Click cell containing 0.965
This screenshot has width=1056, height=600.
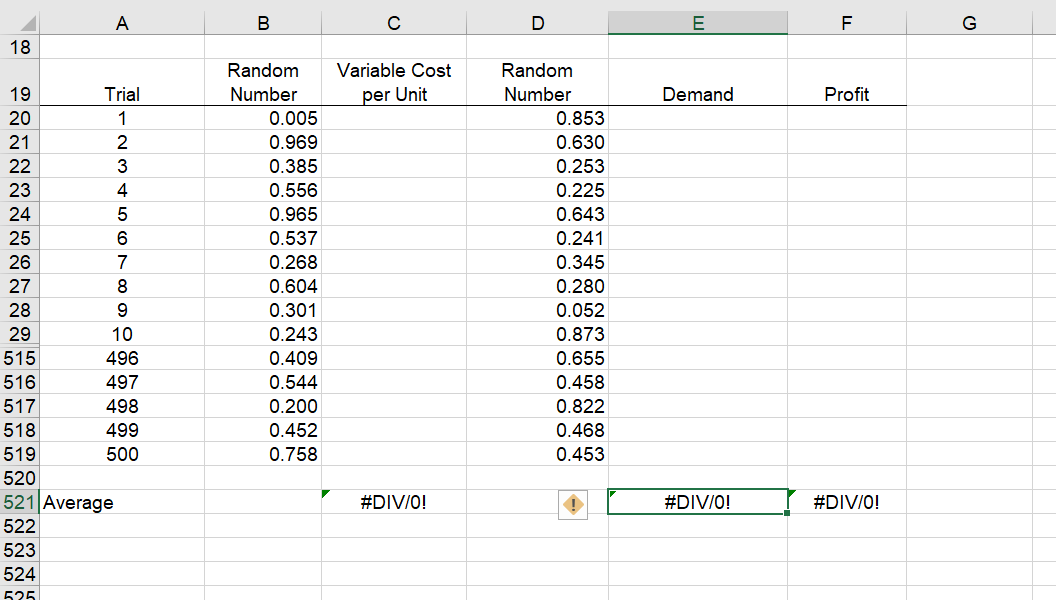(x=263, y=214)
